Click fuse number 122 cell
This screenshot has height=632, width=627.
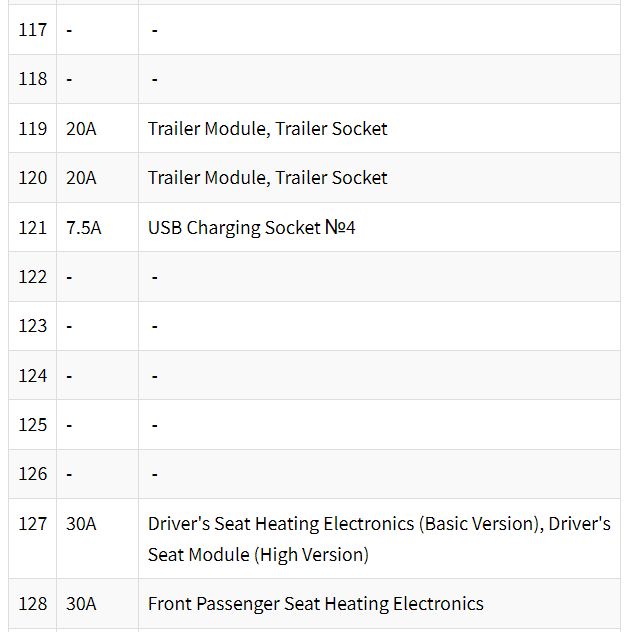click(x=33, y=277)
